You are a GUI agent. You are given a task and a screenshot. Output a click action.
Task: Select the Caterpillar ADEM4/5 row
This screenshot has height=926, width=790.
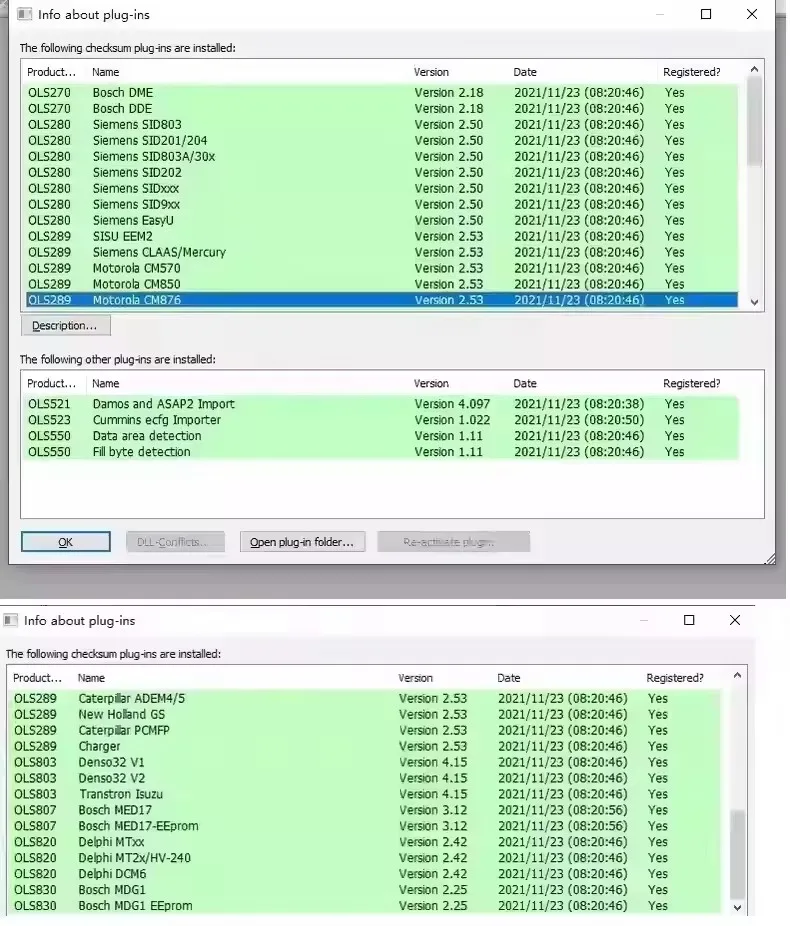pyautogui.click(x=366, y=699)
